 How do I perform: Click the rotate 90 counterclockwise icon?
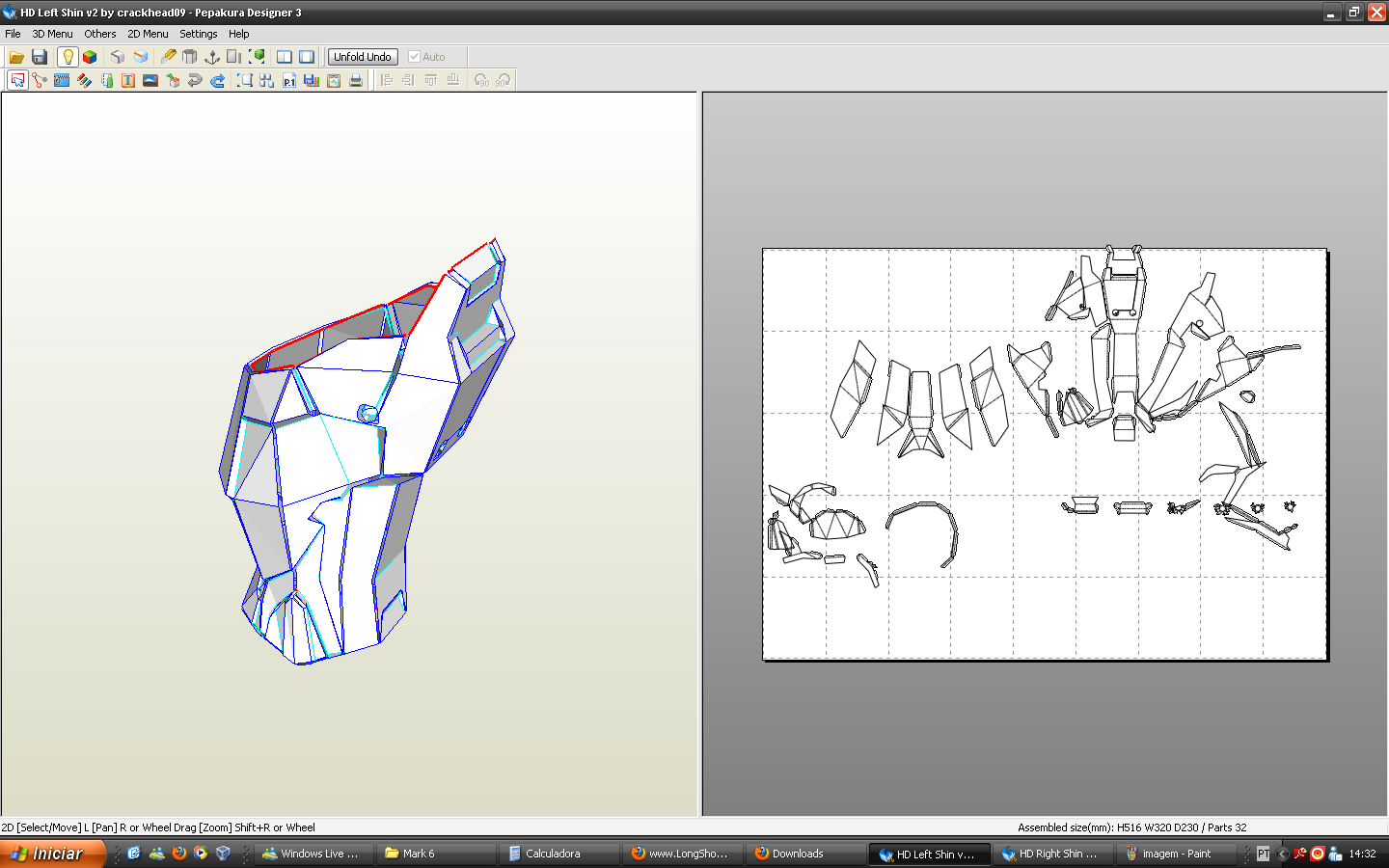click(480, 80)
